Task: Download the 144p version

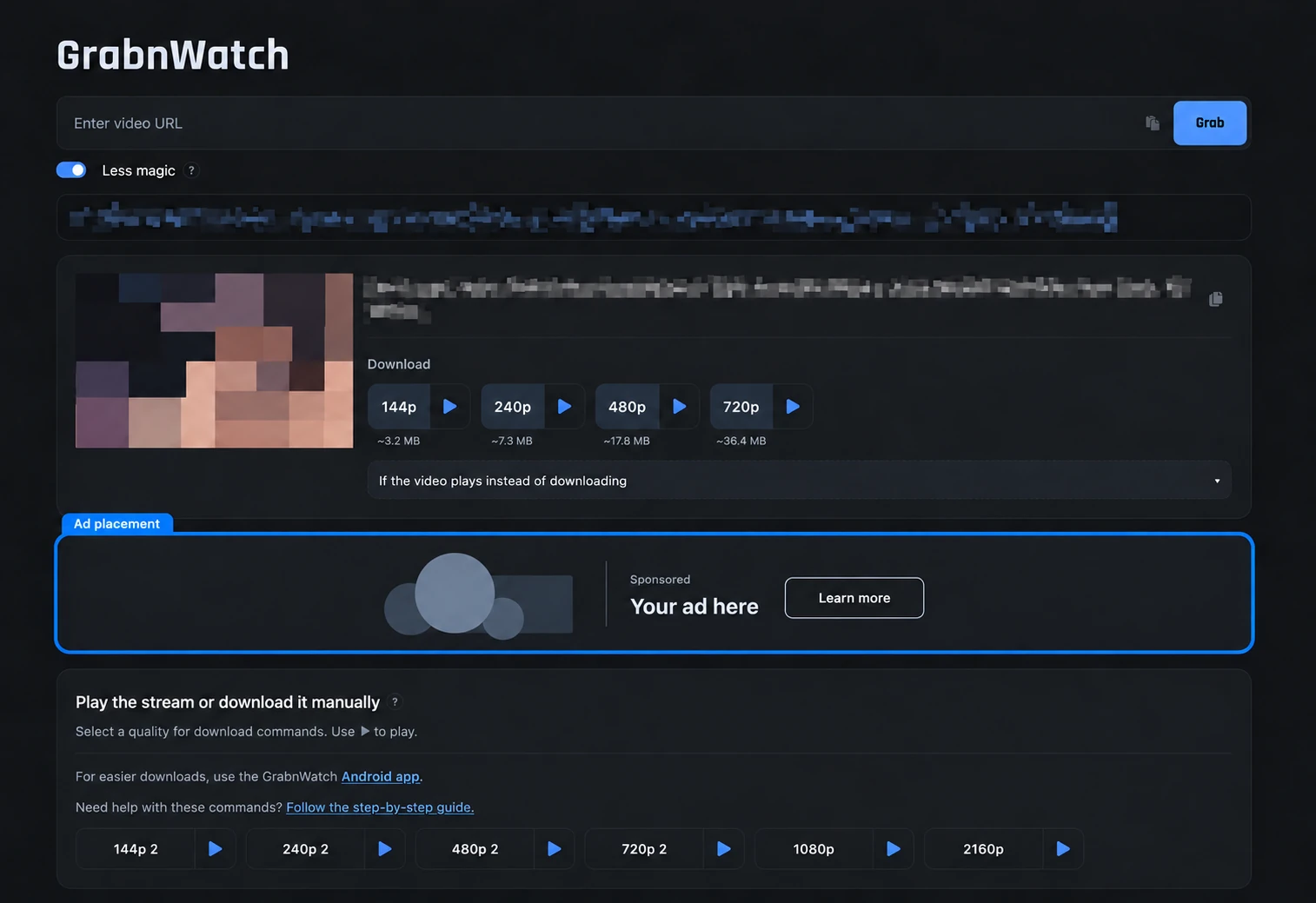Action: coord(399,407)
